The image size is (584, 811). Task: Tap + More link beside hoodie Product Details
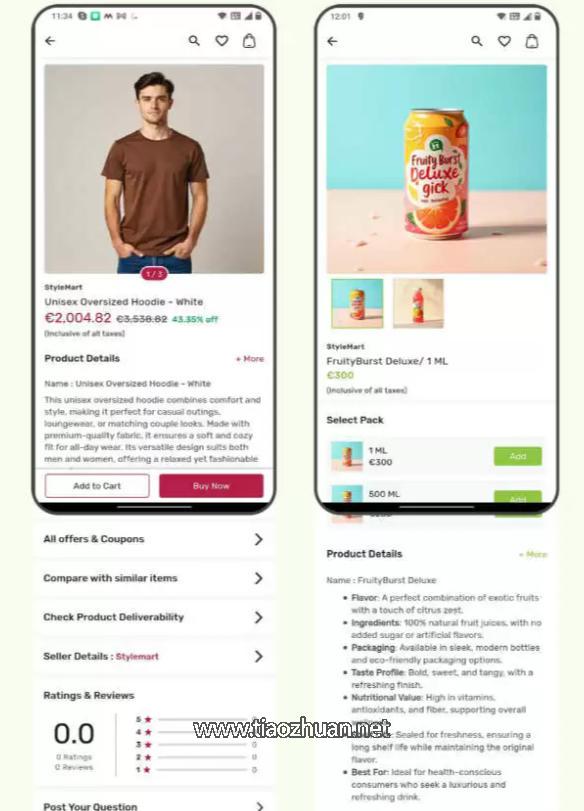point(250,358)
